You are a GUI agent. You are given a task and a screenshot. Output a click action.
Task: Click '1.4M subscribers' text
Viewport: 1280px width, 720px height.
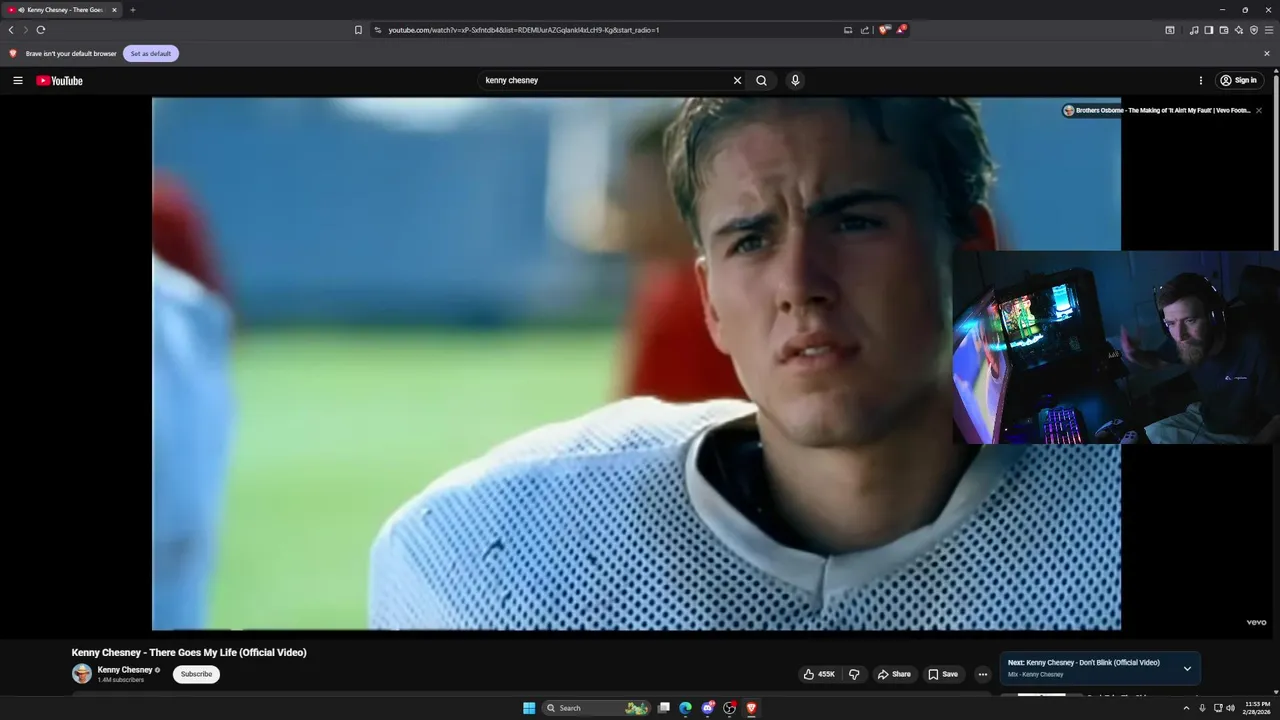click(121, 680)
